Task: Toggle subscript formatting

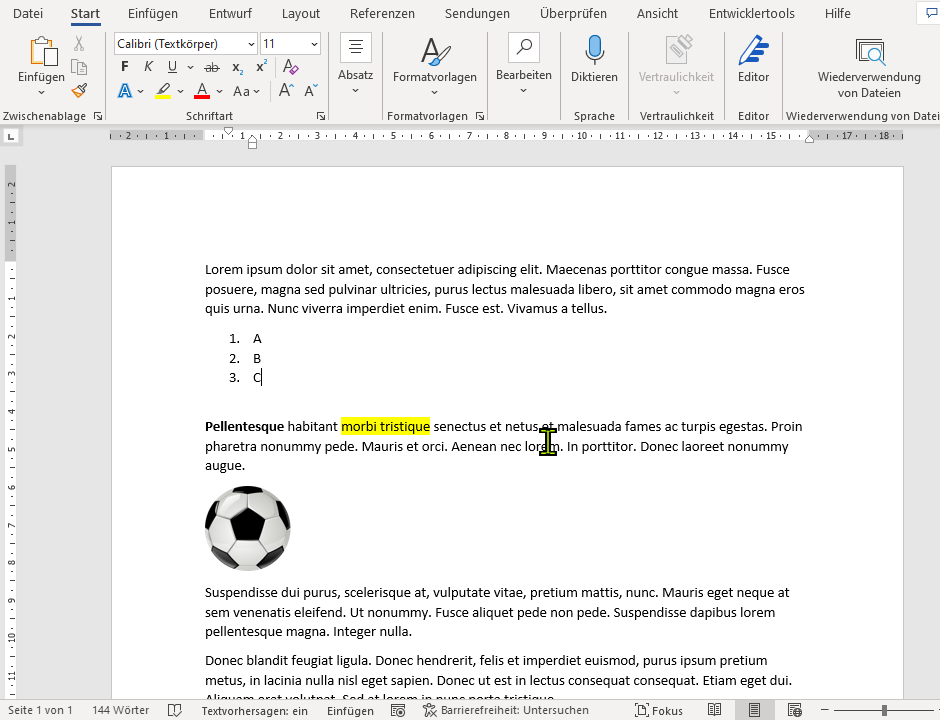Action: click(237, 67)
